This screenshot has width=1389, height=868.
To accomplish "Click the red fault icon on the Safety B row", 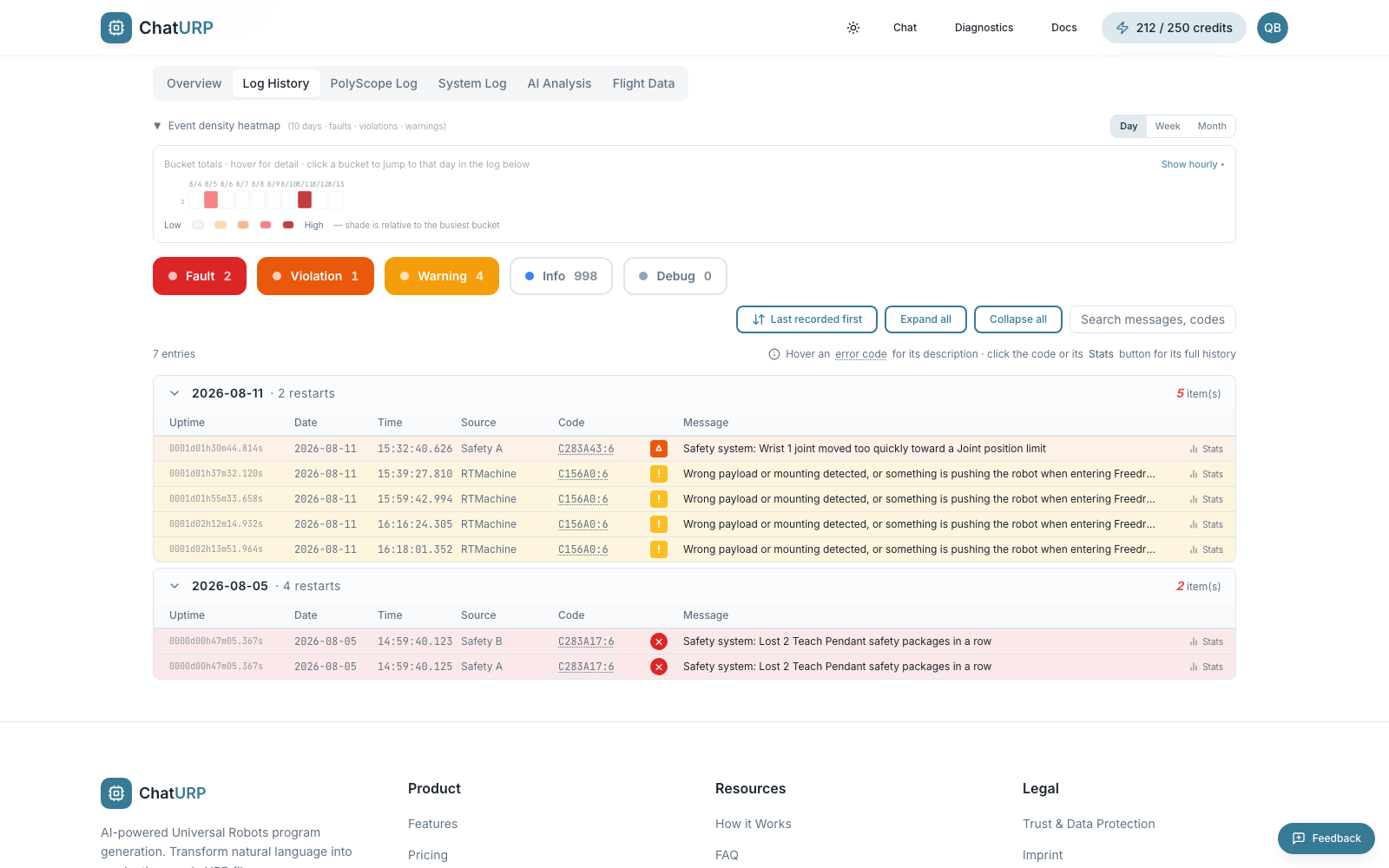I will click(659, 641).
